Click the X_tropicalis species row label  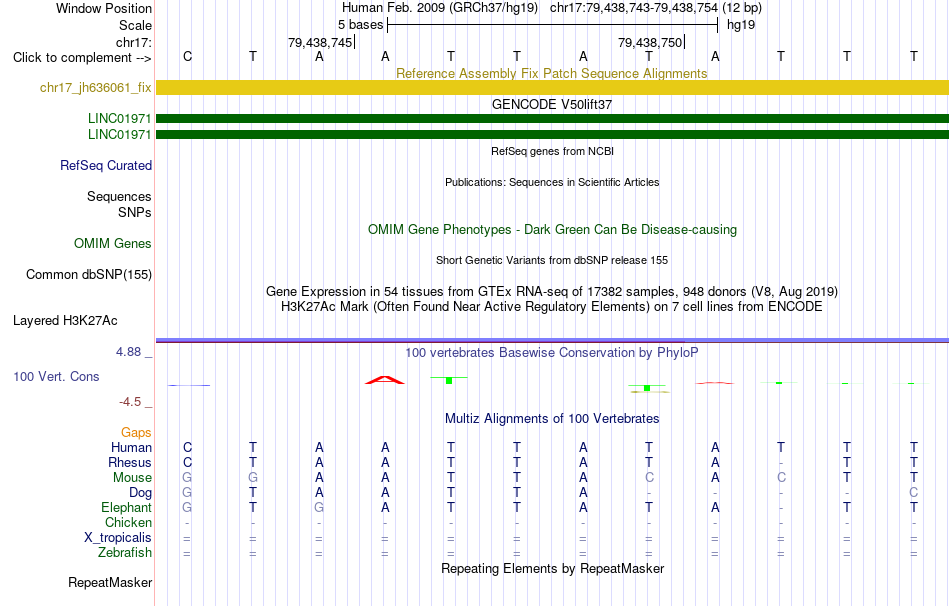click(118, 538)
